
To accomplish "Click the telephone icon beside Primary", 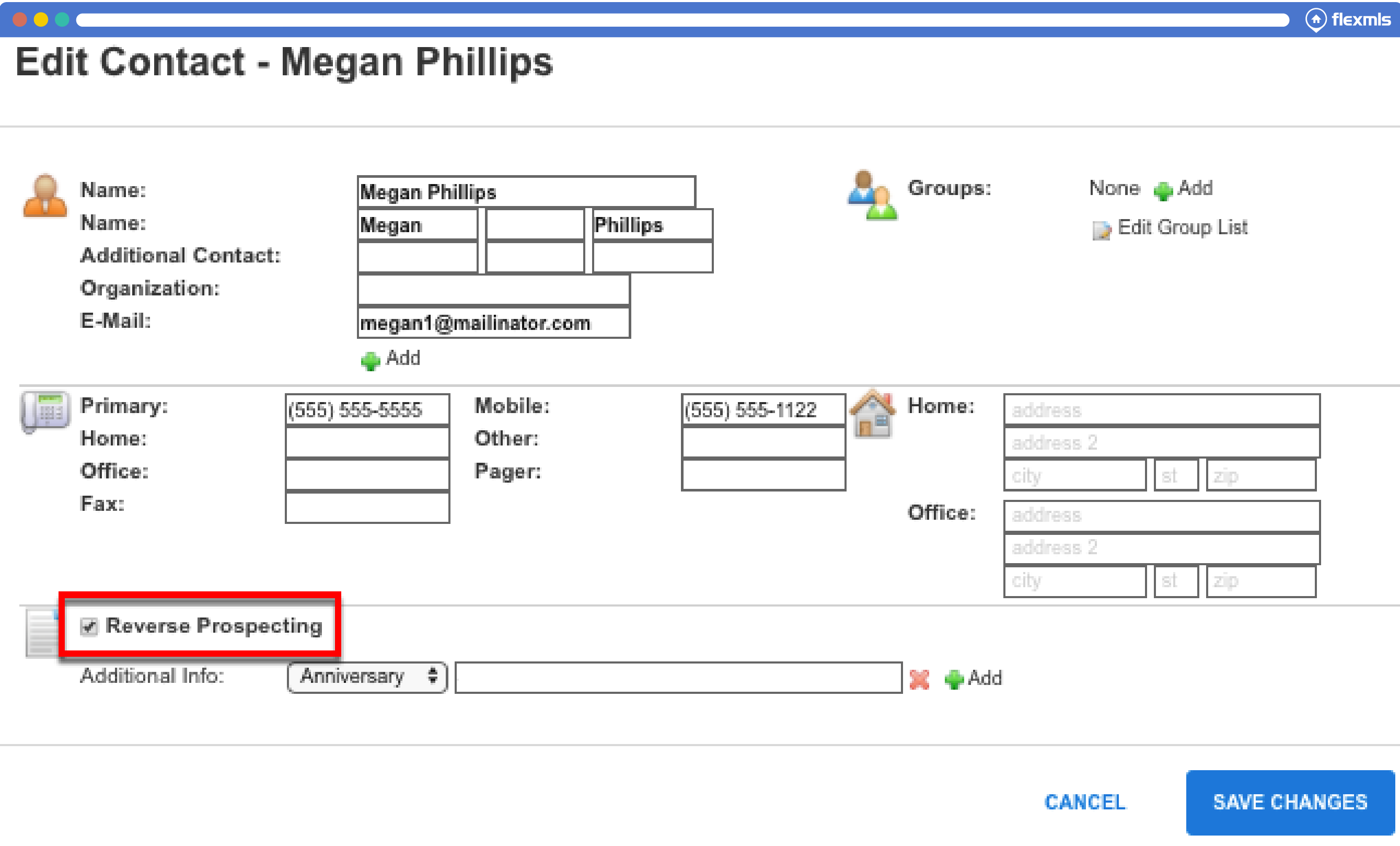I will [x=45, y=411].
